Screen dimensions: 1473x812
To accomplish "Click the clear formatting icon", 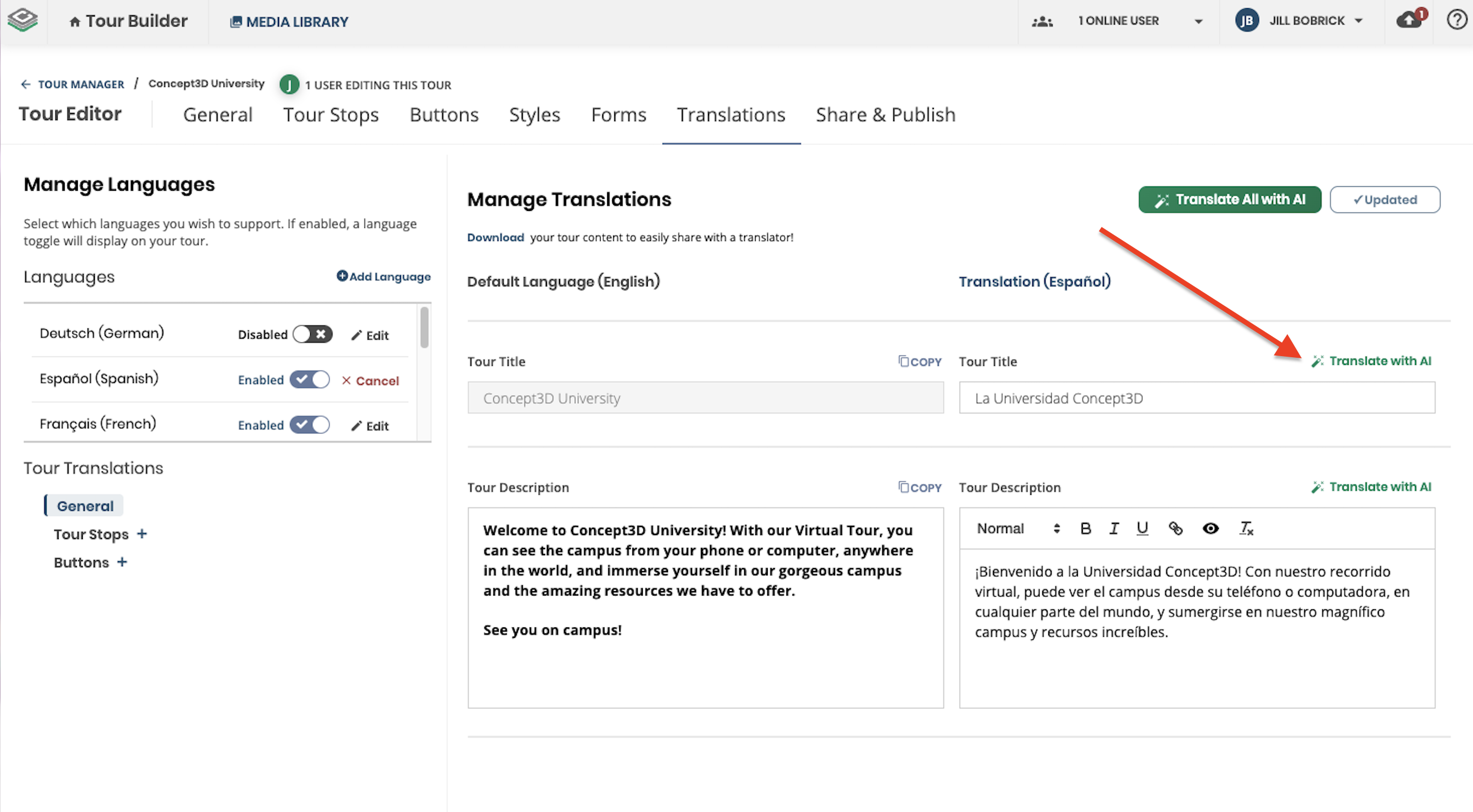I will (1246, 528).
